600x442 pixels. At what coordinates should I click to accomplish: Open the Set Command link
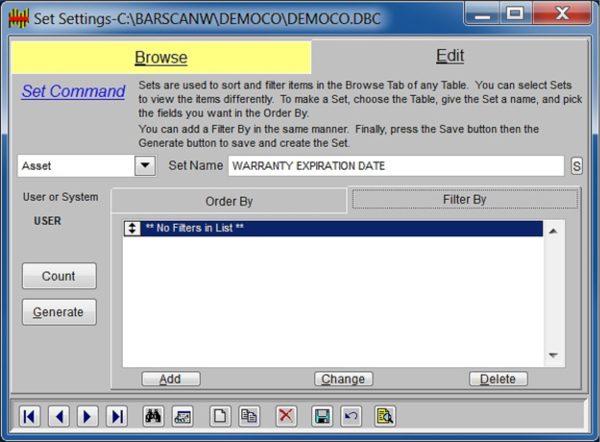pos(73,91)
